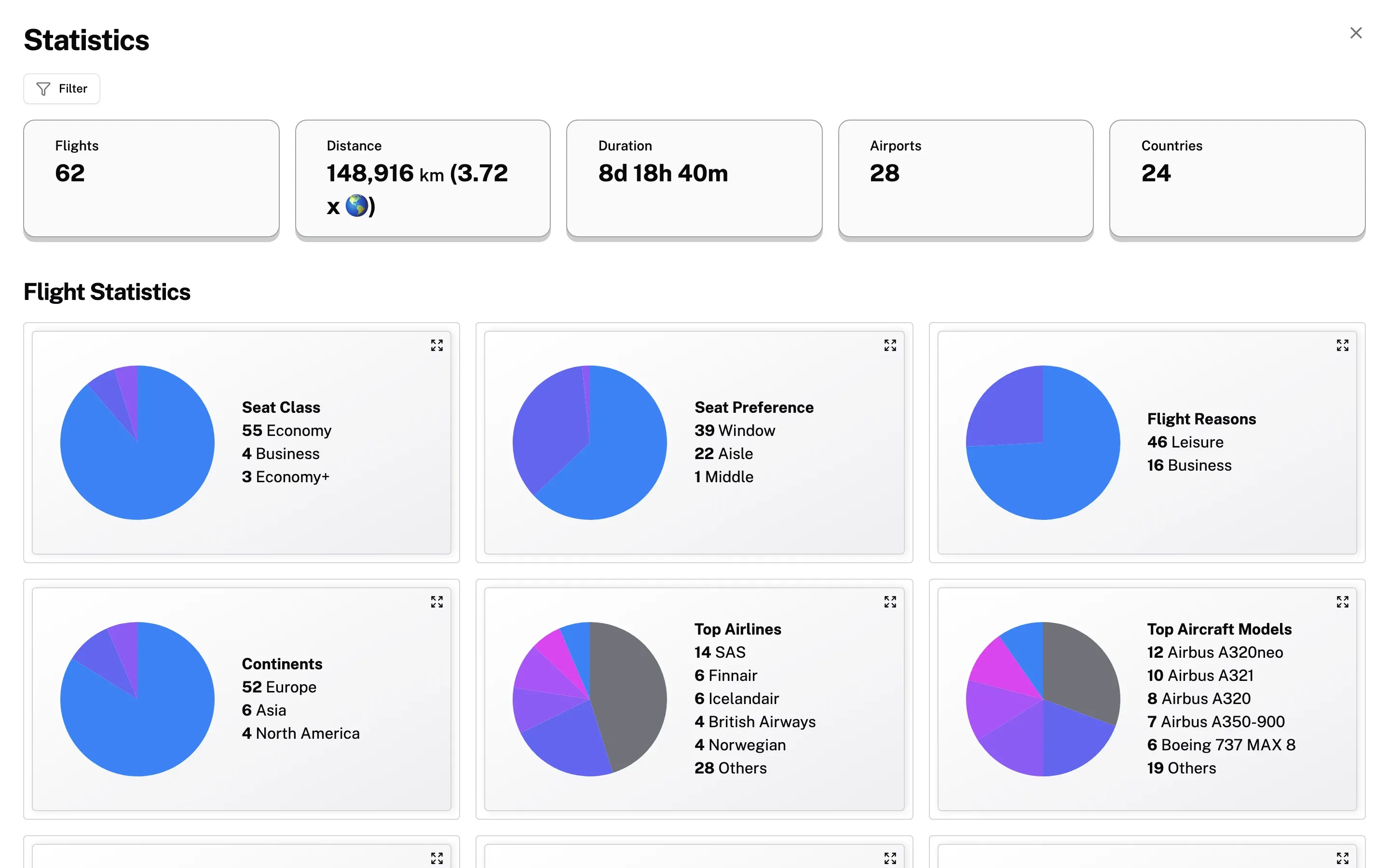
Task: Click the '4 Norwegian' airline entry
Action: [740, 745]
